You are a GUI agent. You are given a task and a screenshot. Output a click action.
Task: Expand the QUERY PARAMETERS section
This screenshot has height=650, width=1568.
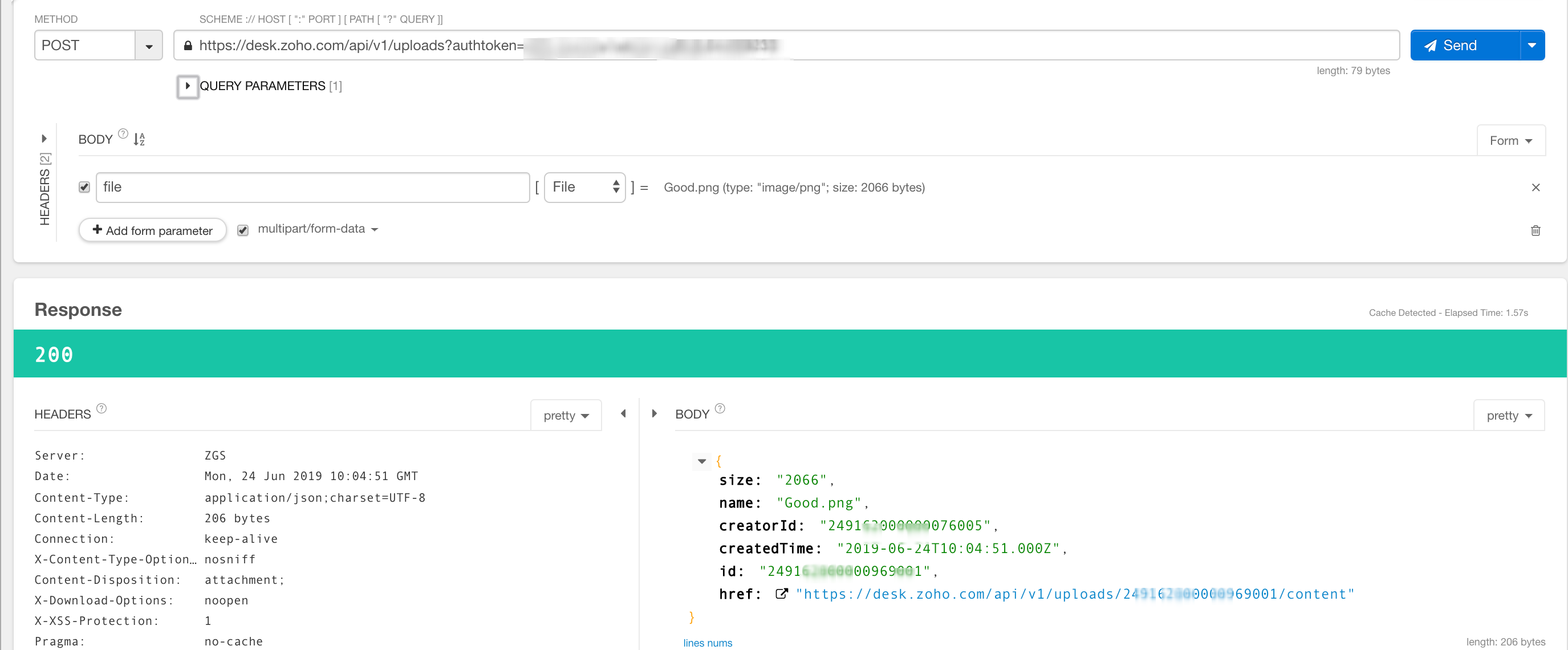point(188,87)
